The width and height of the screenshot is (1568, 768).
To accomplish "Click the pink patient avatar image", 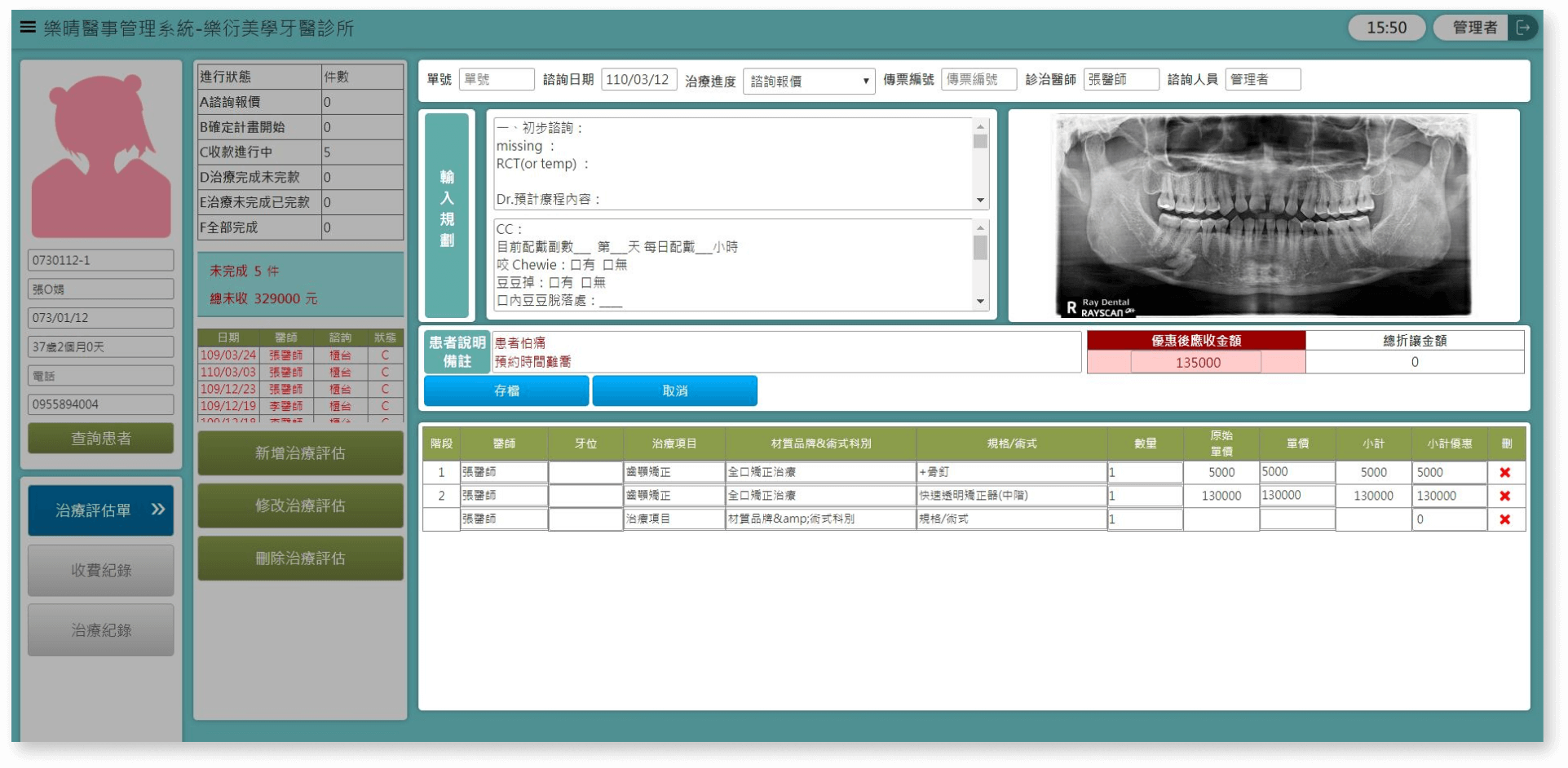I will 101,155.
